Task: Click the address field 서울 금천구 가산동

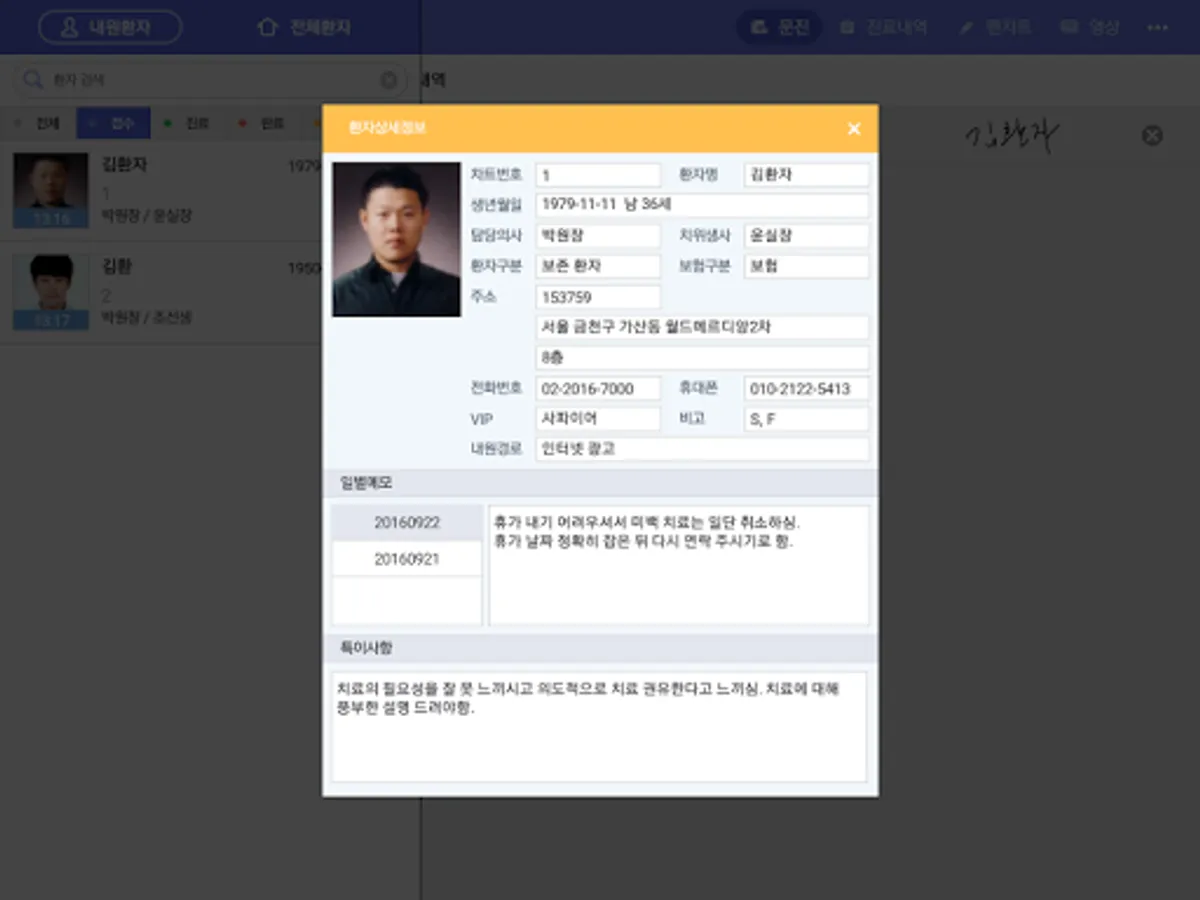Action: click(702, 328)
